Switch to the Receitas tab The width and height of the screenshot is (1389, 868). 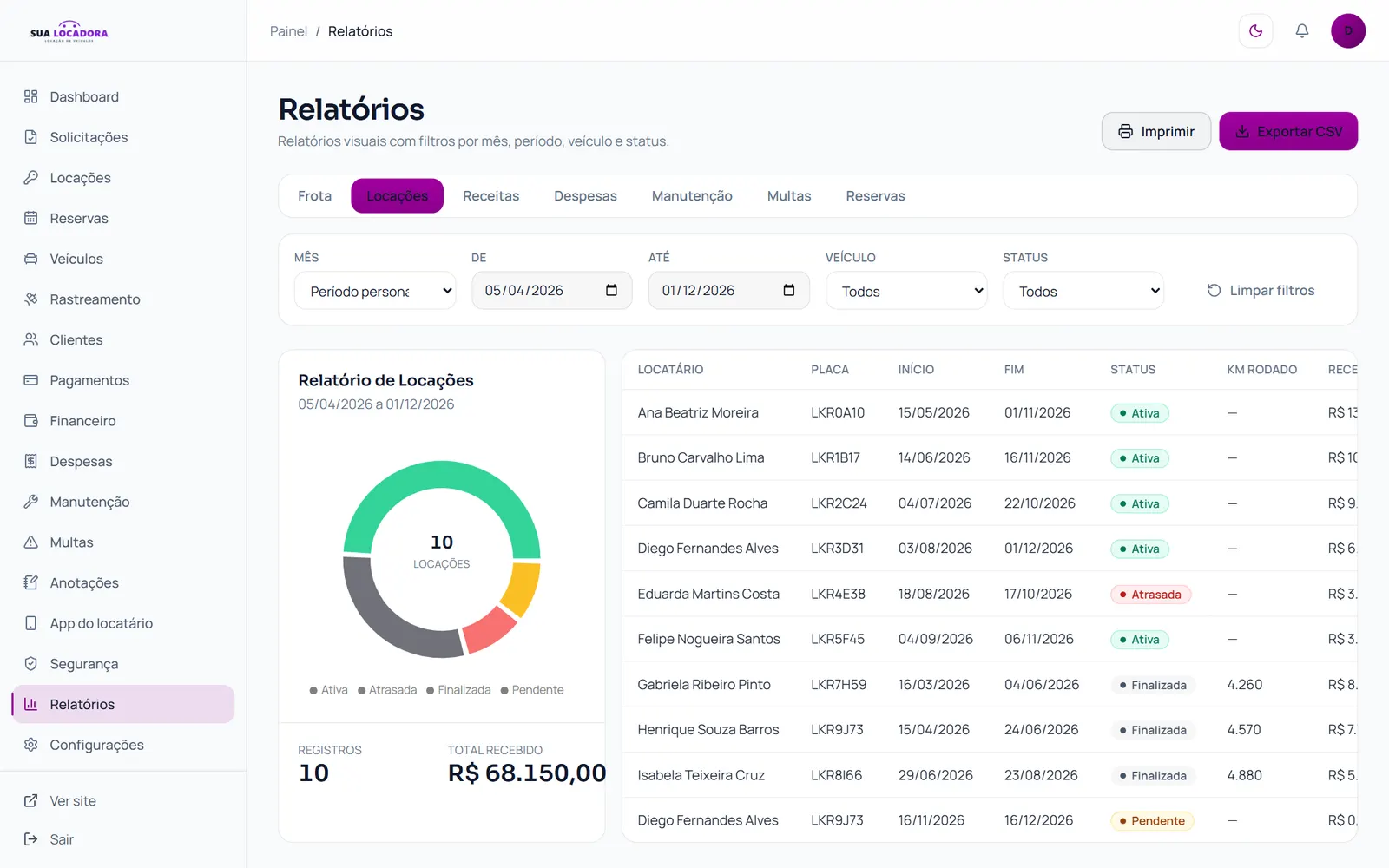tap(490, 196)
